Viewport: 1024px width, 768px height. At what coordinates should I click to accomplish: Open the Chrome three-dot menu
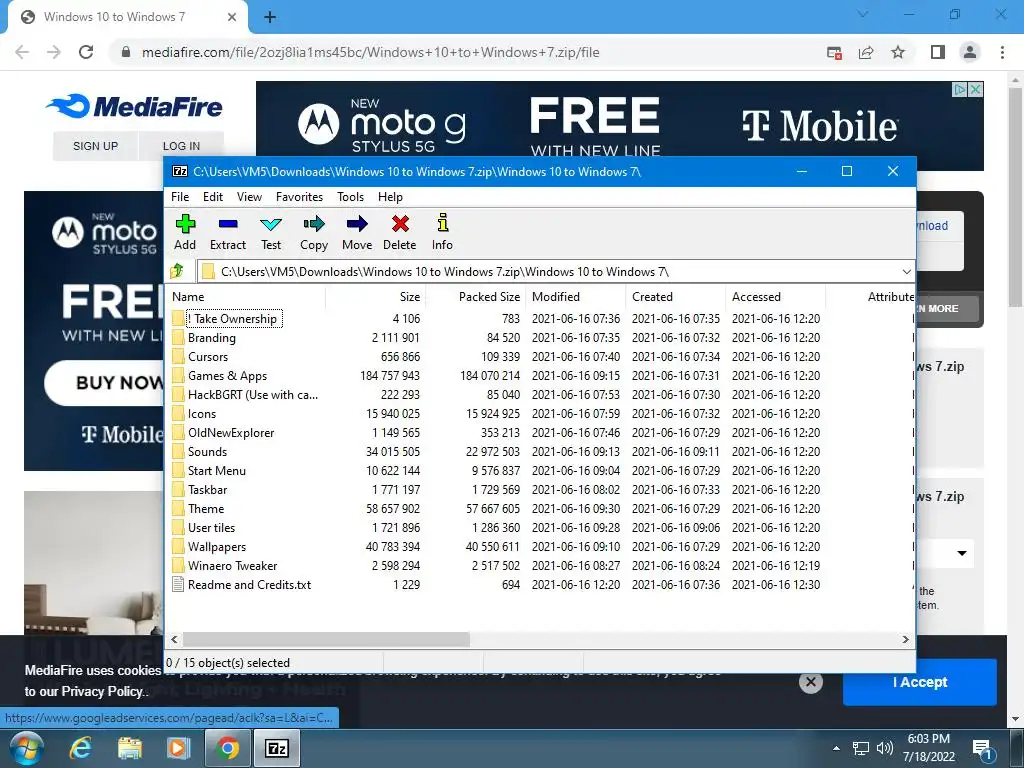1002,52
